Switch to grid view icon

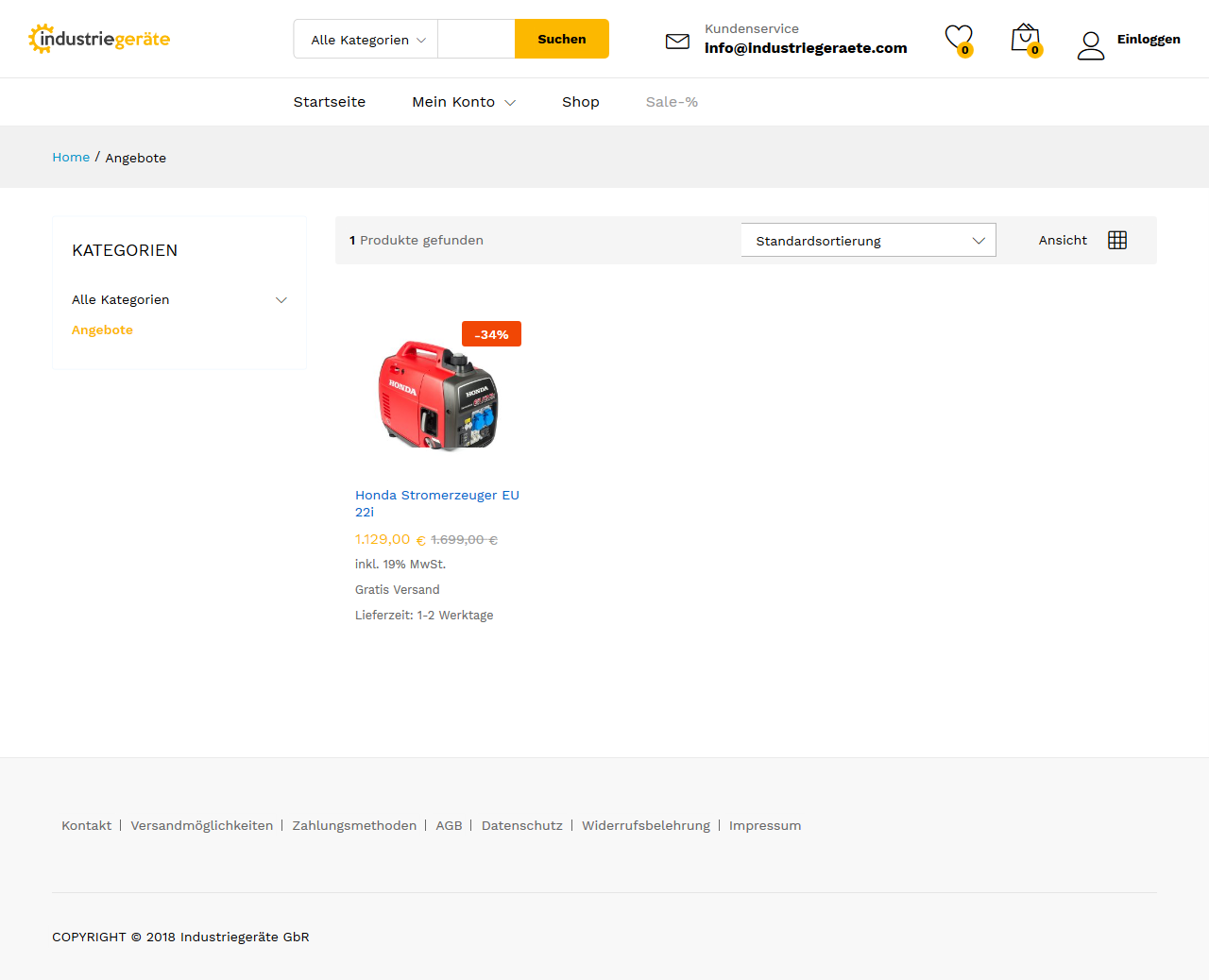tap(1117, 240)
